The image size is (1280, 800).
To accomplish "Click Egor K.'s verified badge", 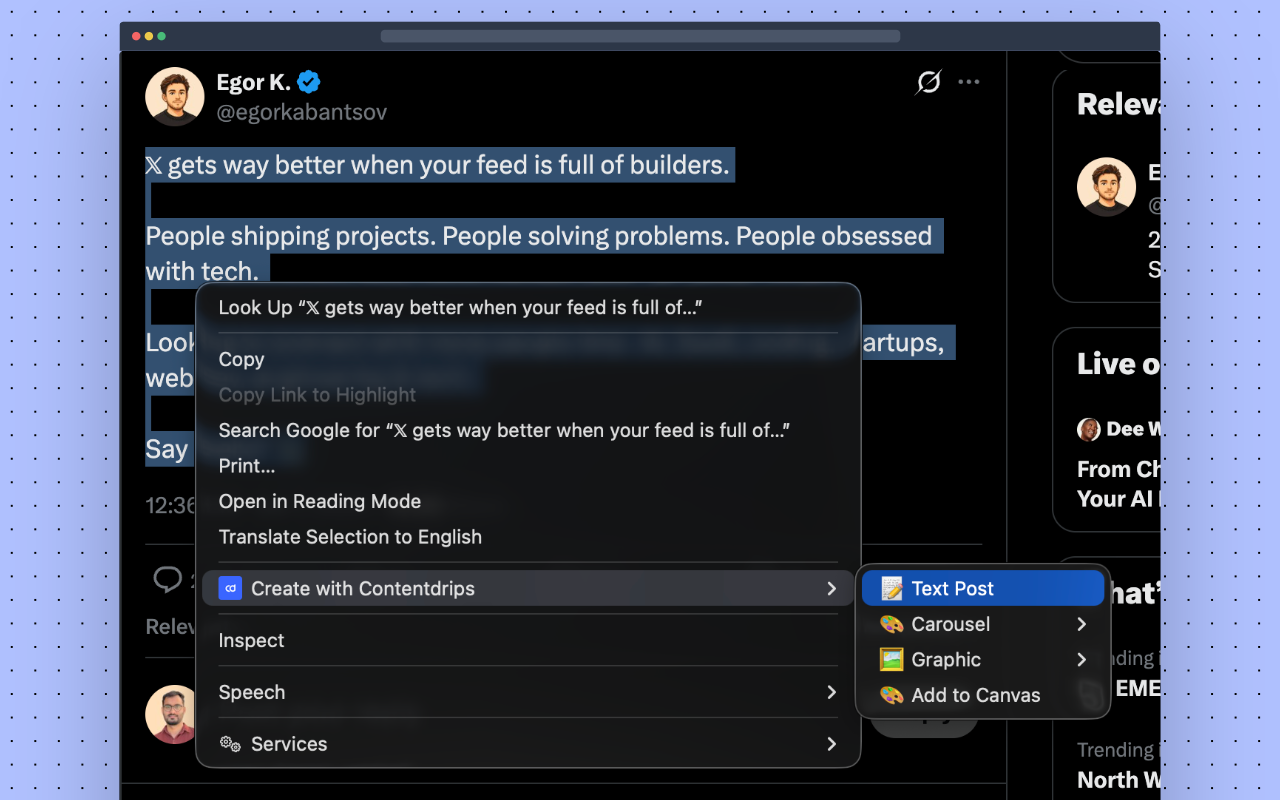I will point(309,82).
